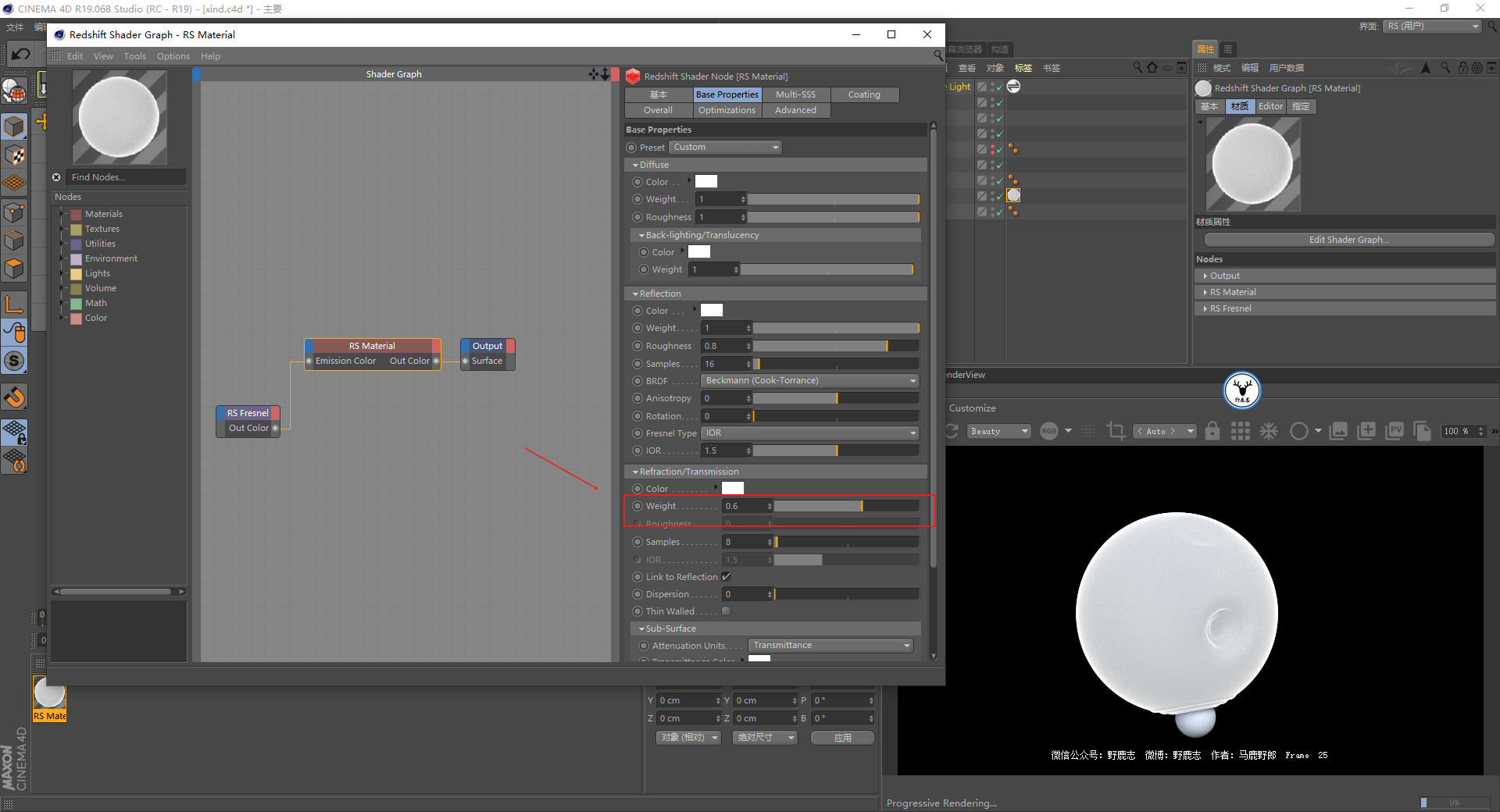Select the Model mode cube icon
The height and width of the screenshot is (812, 1500).
pyautogui.click(x=15, y=126)
